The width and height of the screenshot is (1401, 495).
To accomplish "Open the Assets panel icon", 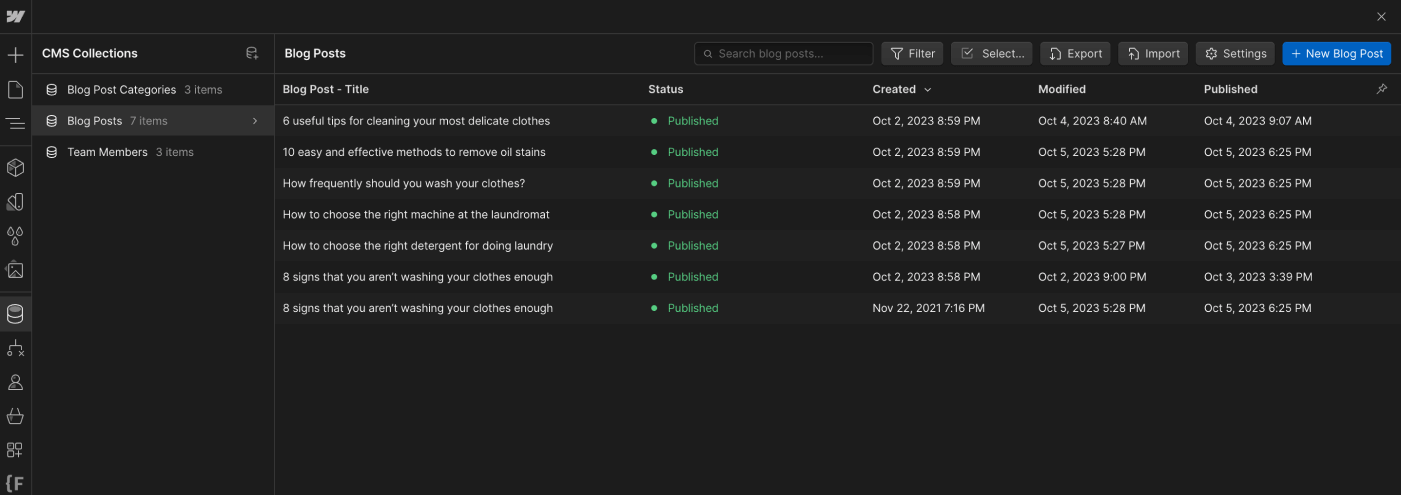I will 15,270.
